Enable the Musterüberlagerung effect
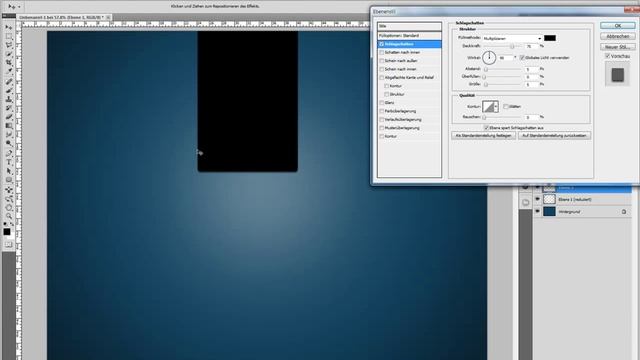Viewport: 640px width, 360px height. [382, 128]
